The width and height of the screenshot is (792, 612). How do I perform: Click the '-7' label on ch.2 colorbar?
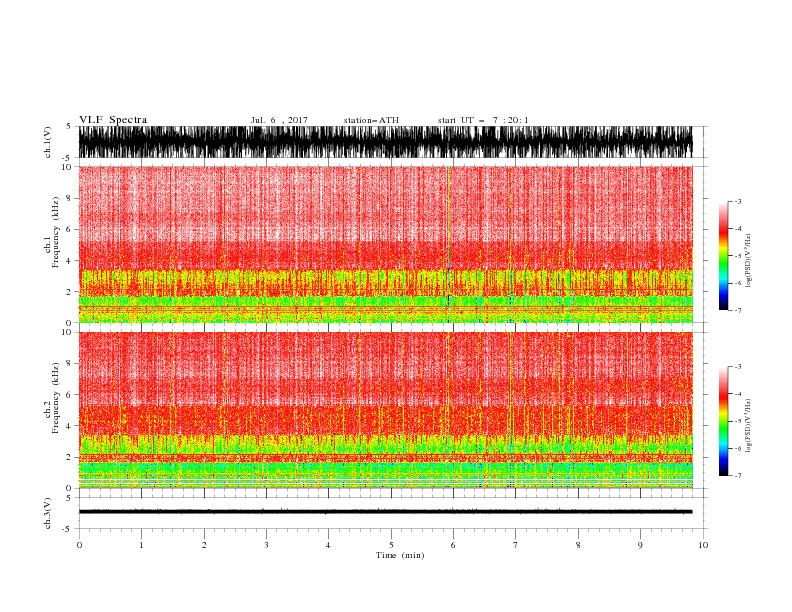pos(737,475)
